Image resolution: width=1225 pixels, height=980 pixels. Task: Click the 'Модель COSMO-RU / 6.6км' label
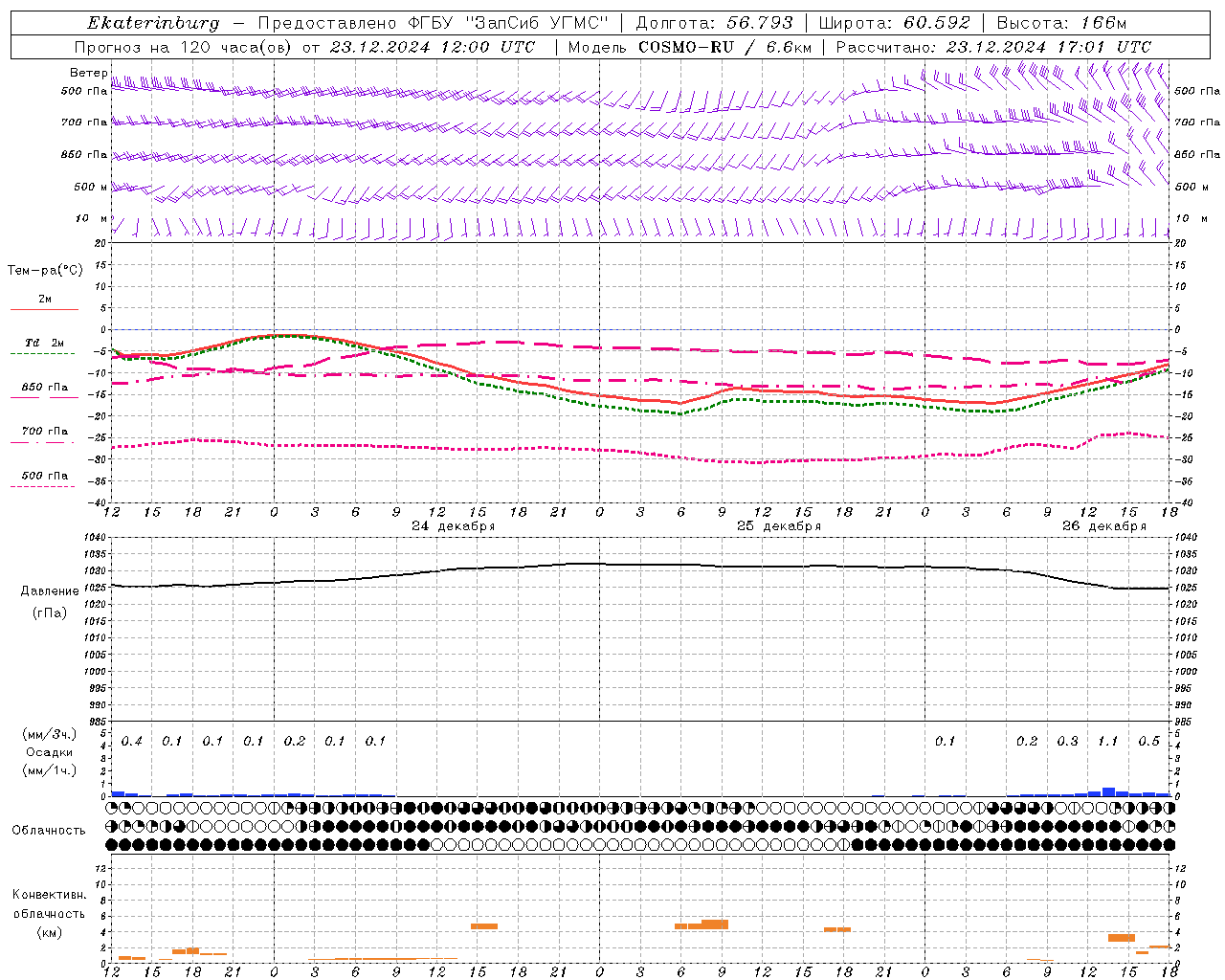click(x=689, y=47)
